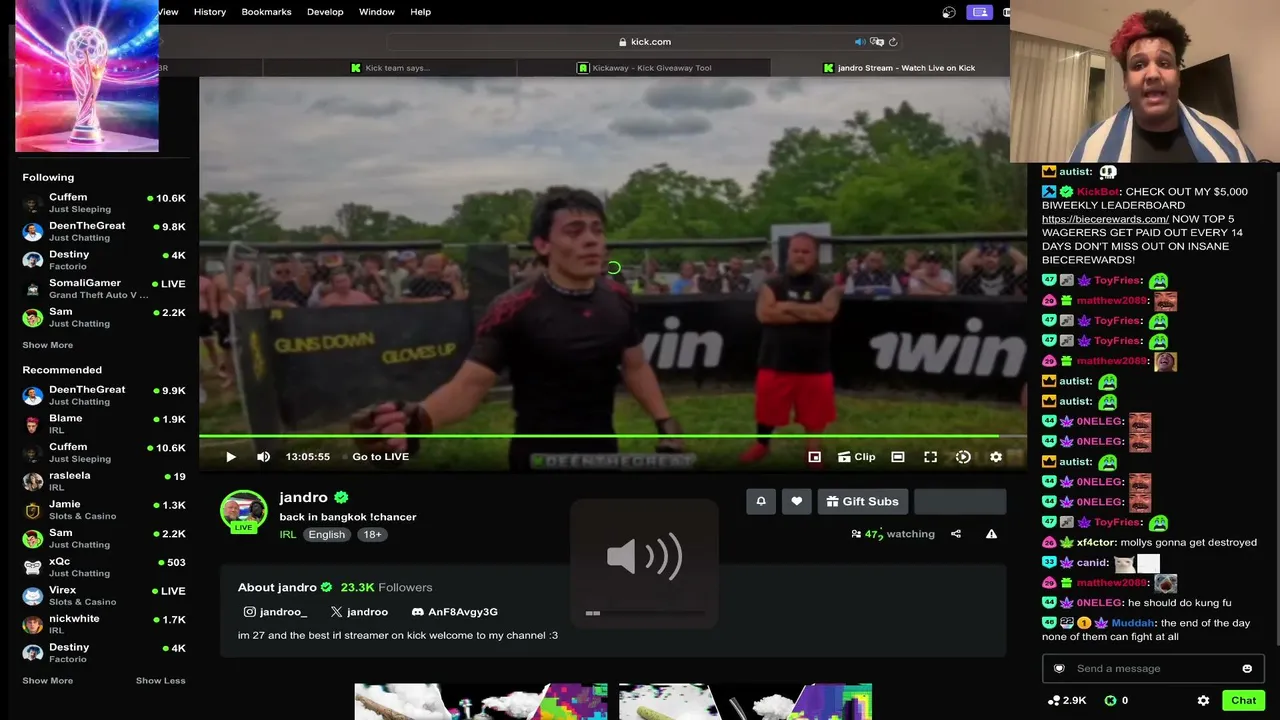The height and width of the screenshot is (720, 1280).
Task: Open Discord link AnF8Avgy3G
Action: tap(454, 612)
